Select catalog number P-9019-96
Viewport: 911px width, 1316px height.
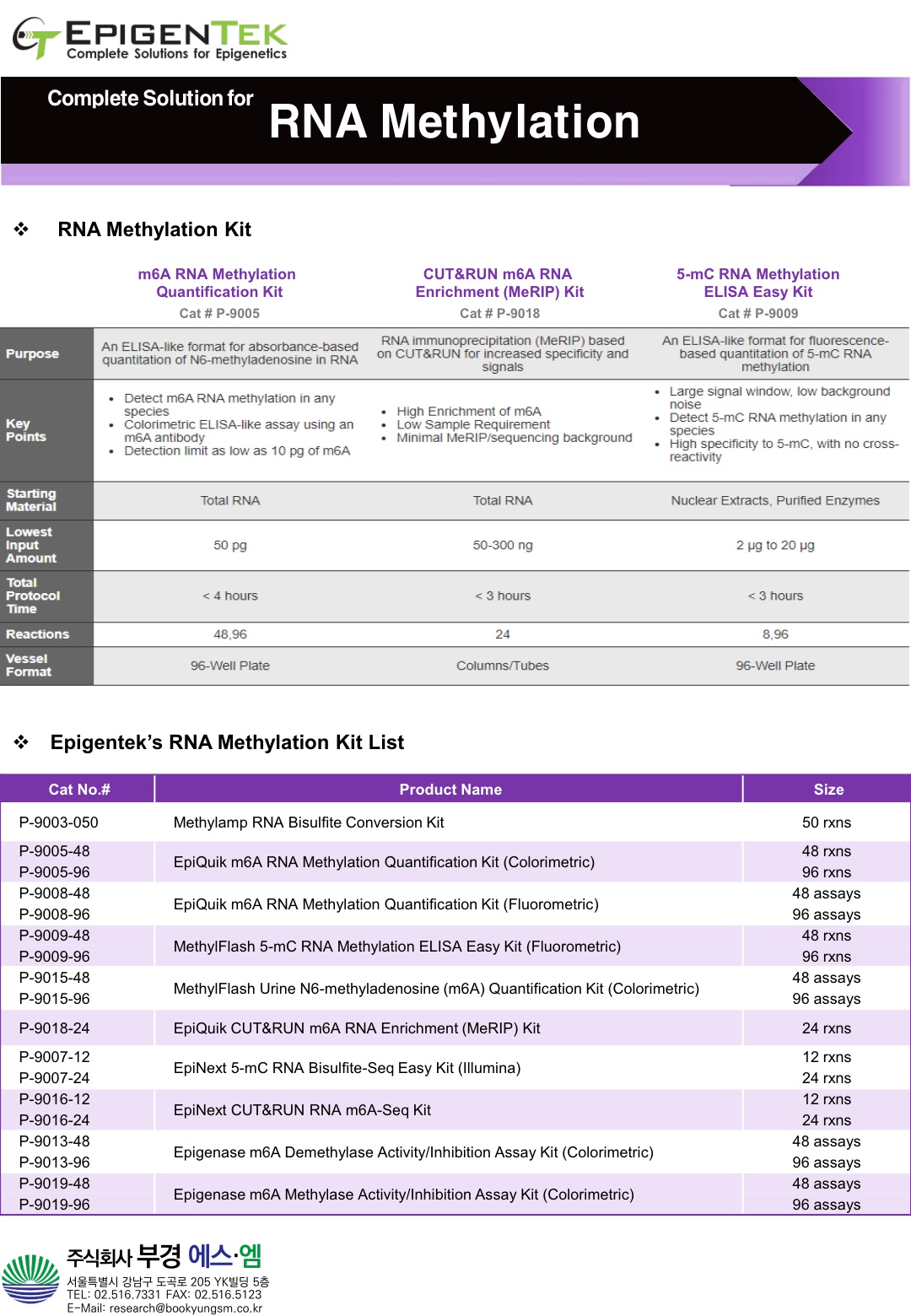point(55,1205)
